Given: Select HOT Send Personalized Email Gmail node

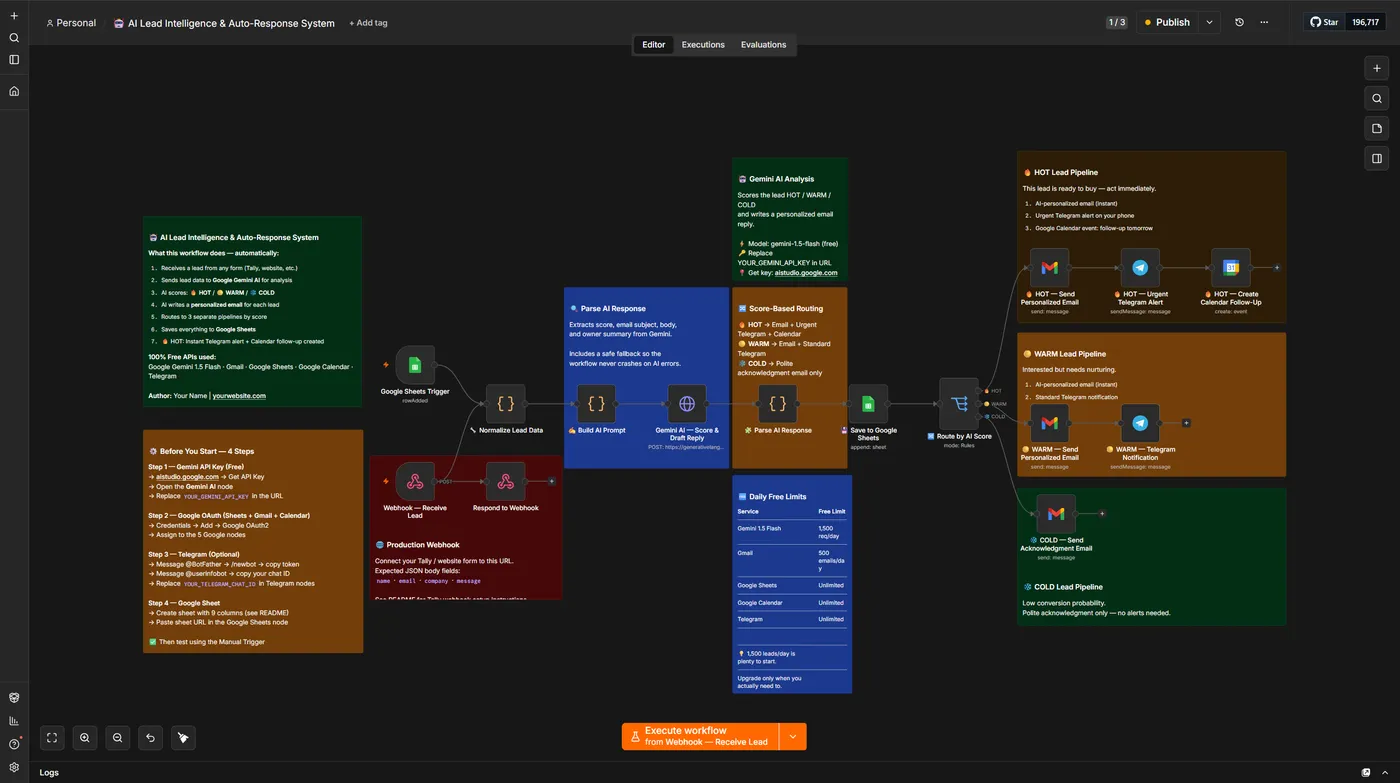Looking at the screenshot, I should (x=1049, y=268).
